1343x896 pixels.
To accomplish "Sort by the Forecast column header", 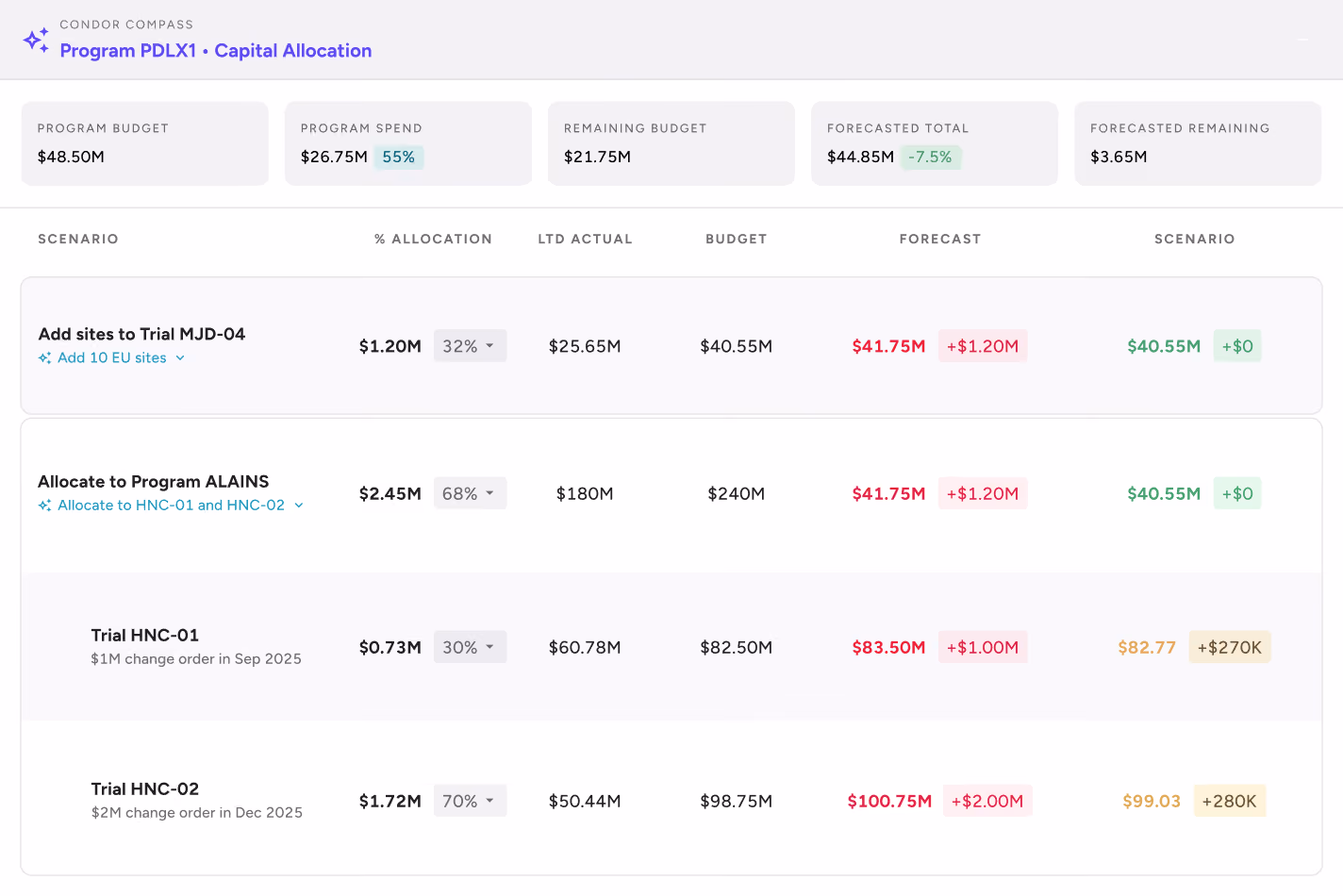I will pos(940,240).
